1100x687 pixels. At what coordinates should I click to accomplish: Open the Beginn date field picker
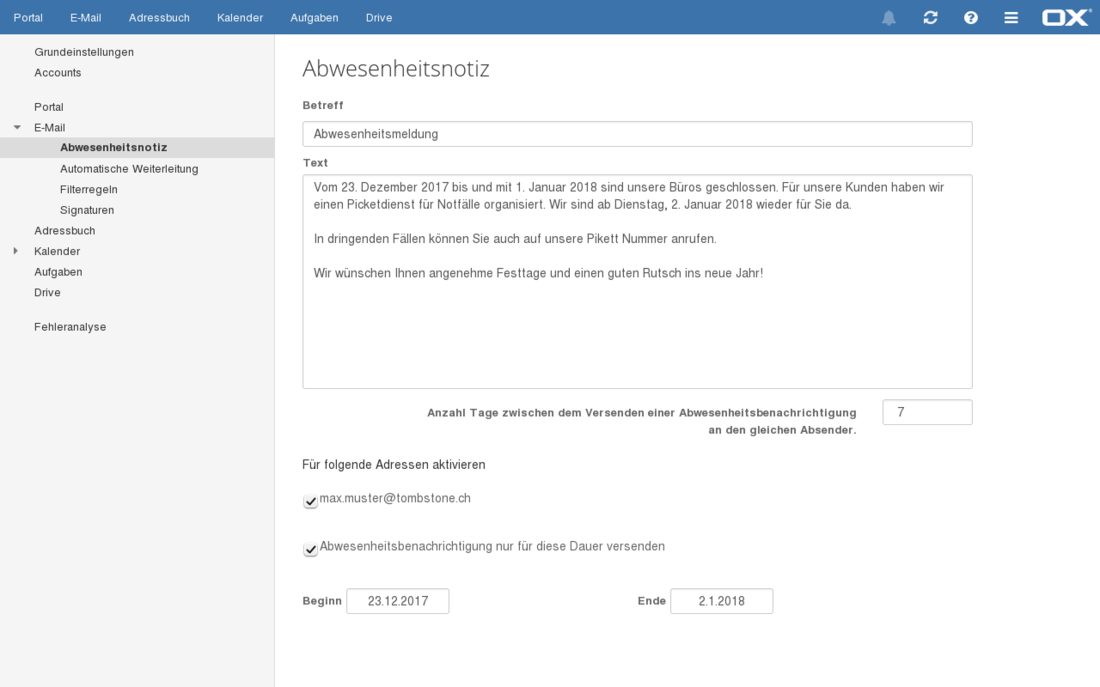[x=397, y=601]
